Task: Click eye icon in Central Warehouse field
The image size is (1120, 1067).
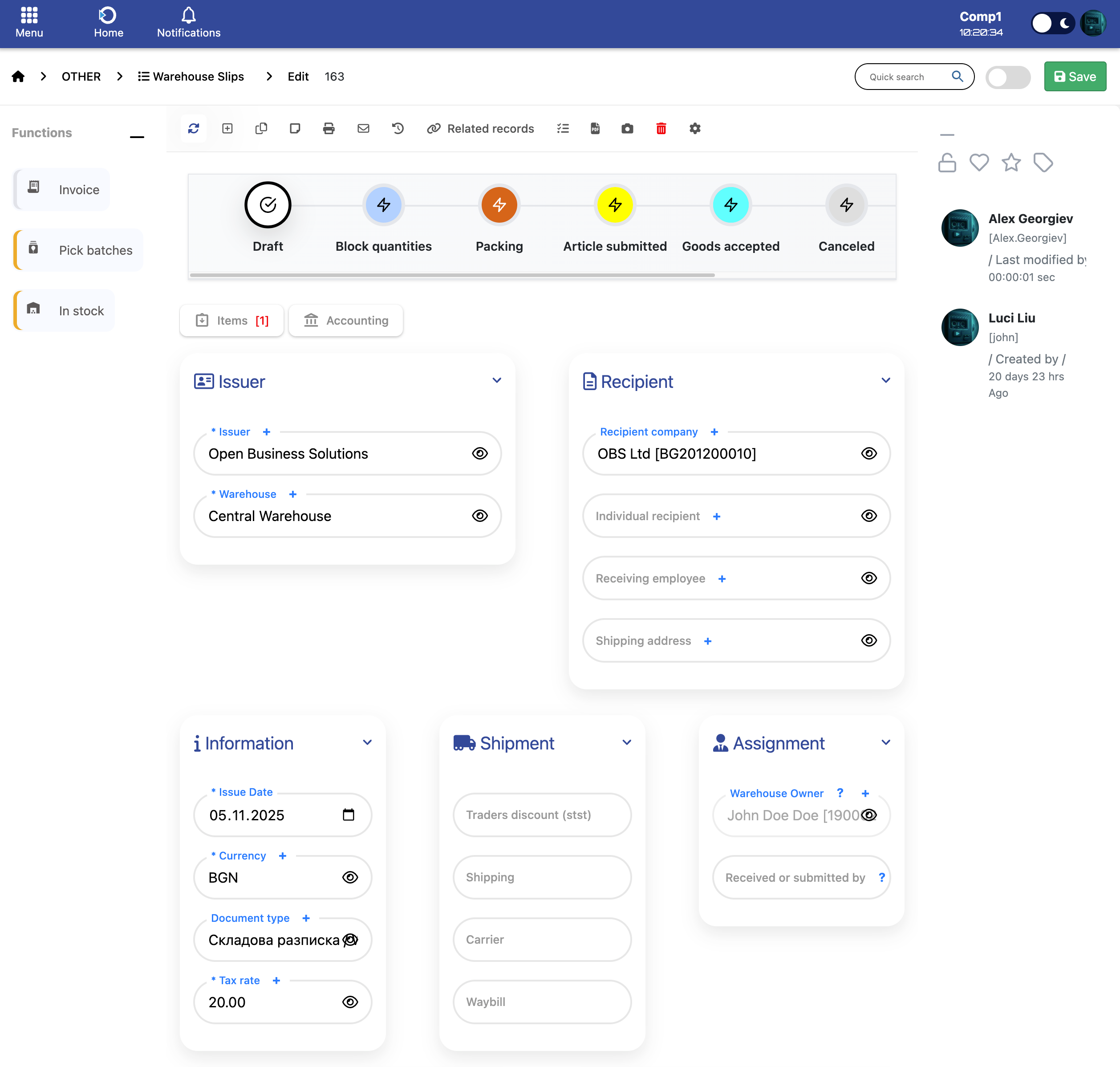Action: tap(479, 516)
